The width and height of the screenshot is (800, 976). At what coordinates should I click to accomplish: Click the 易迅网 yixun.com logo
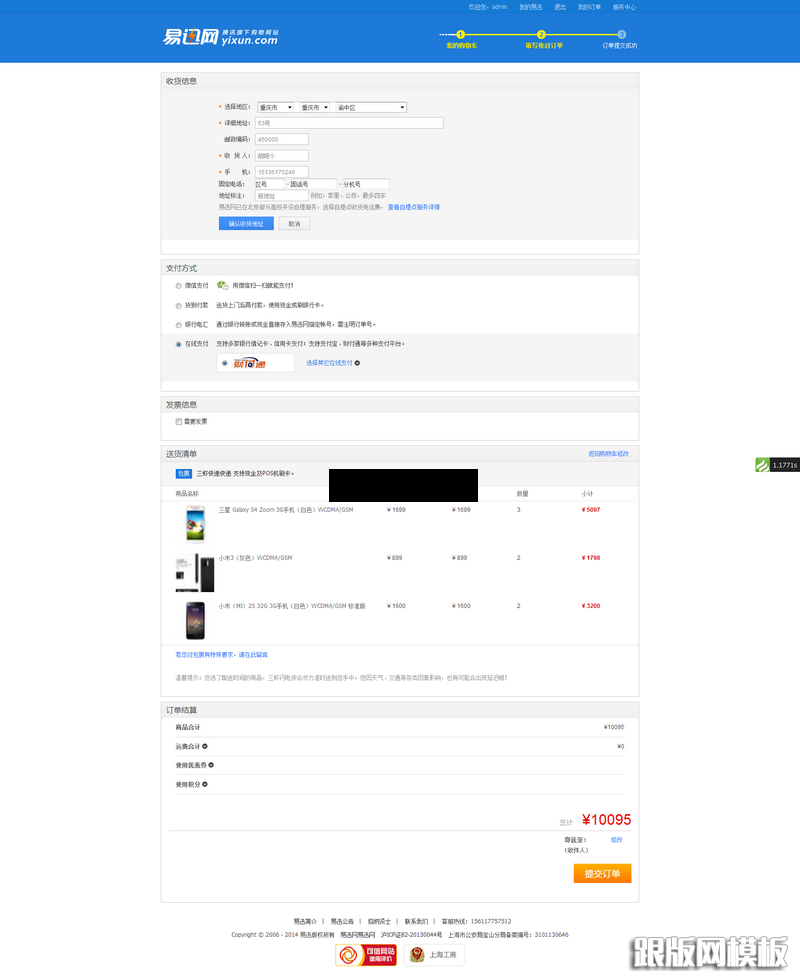[x=221, y=37]
